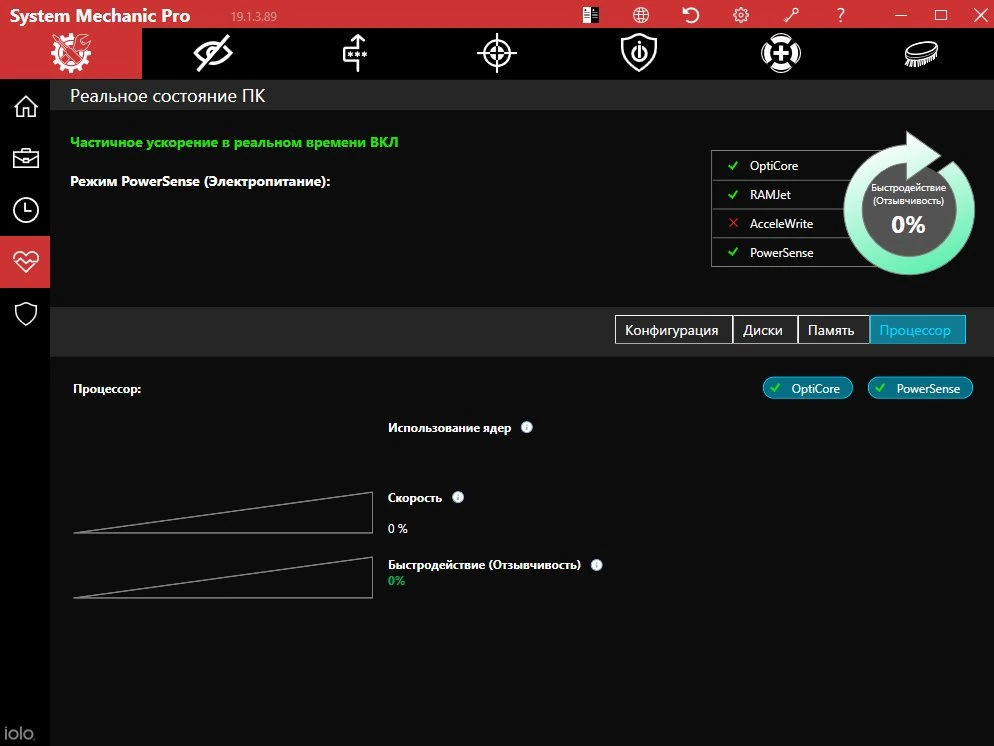The image size is (994, 746).
Task: Show info icon next to Скорость
Action: coord(458,497)
